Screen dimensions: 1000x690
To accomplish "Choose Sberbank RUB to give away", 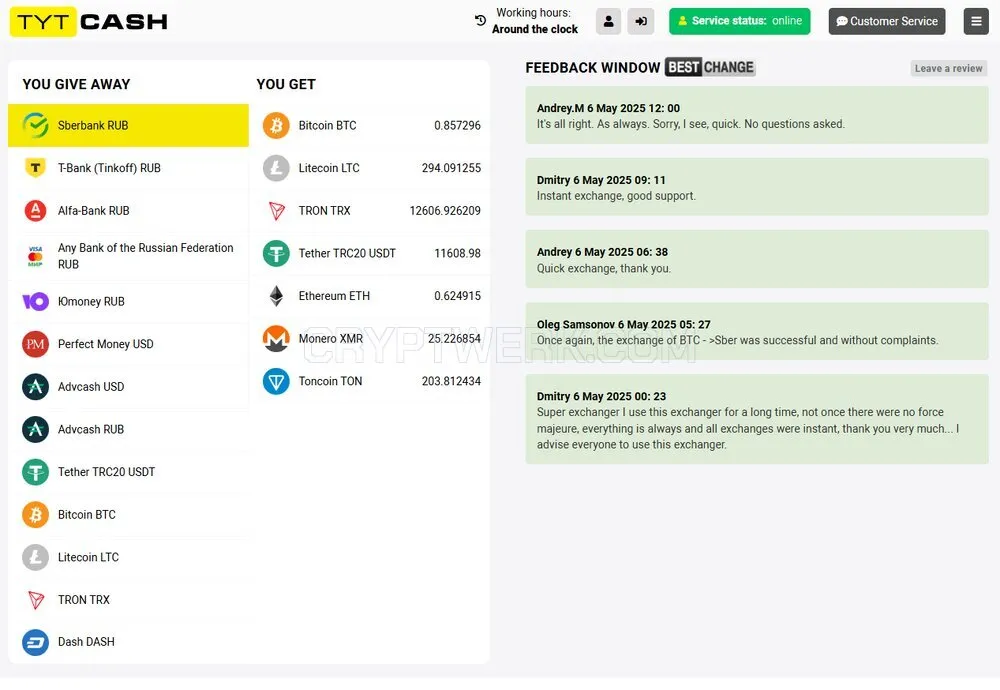I will tap(128, 126).
